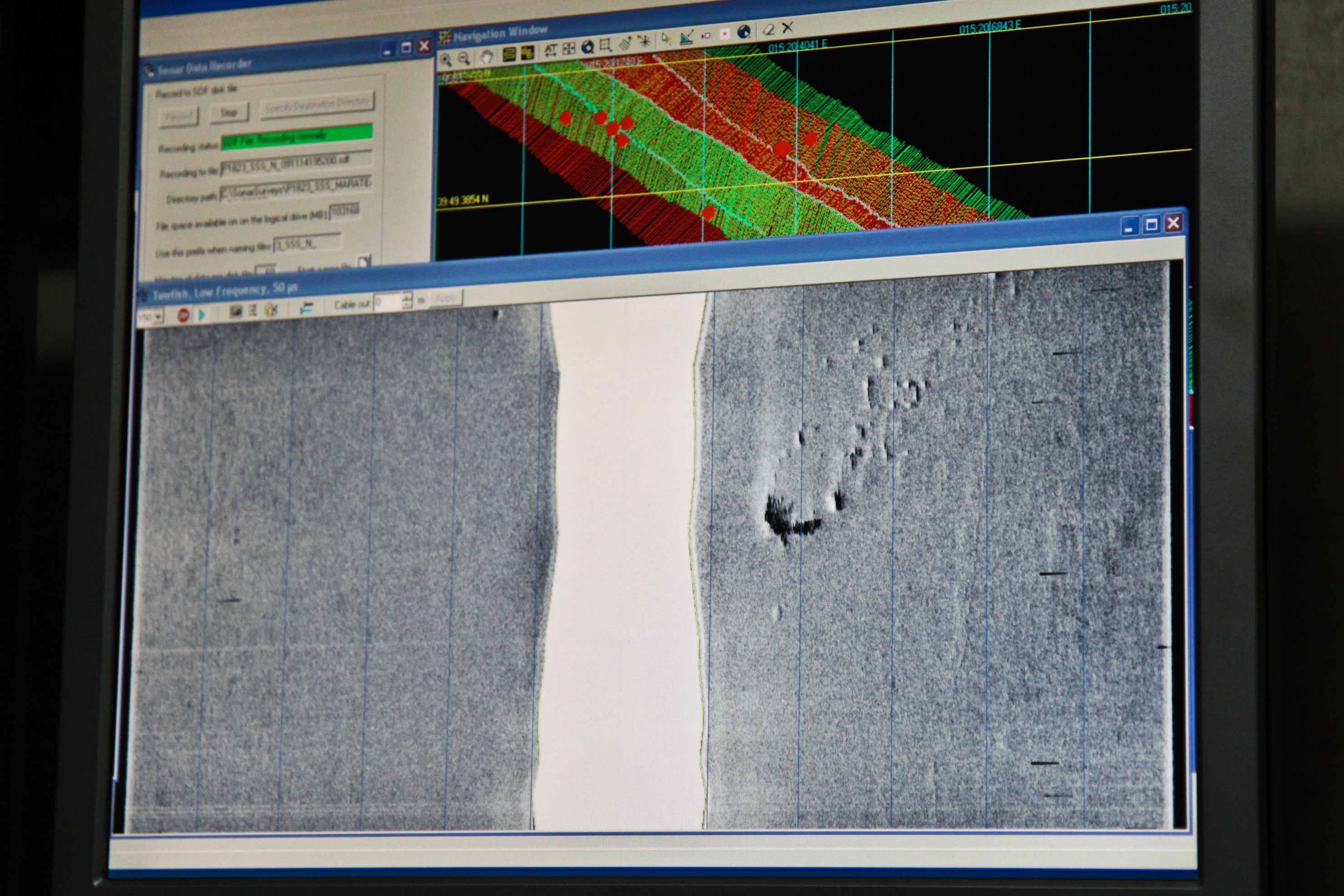1344x896 pixels.
Task: Select the pan hand tool
Action: [x=486, y=56]
